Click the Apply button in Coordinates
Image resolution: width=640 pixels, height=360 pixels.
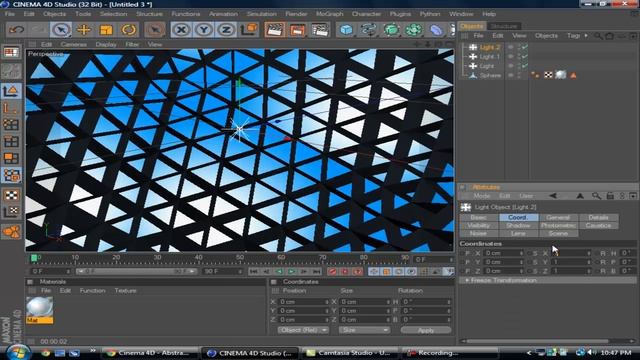point(426,330)
